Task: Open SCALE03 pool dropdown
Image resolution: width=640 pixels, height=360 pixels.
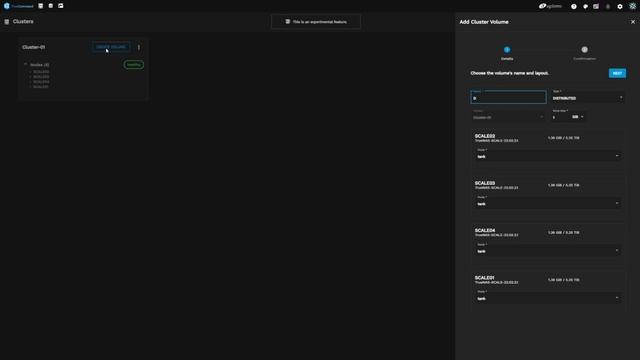Action: pos(547,202)
